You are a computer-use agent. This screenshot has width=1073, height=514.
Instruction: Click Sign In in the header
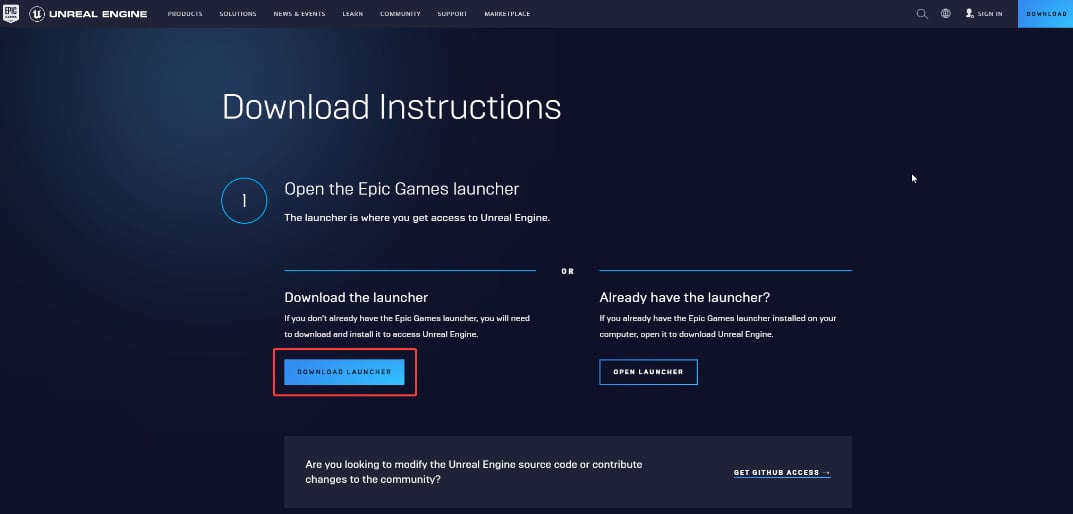click(x=984, y=14)
